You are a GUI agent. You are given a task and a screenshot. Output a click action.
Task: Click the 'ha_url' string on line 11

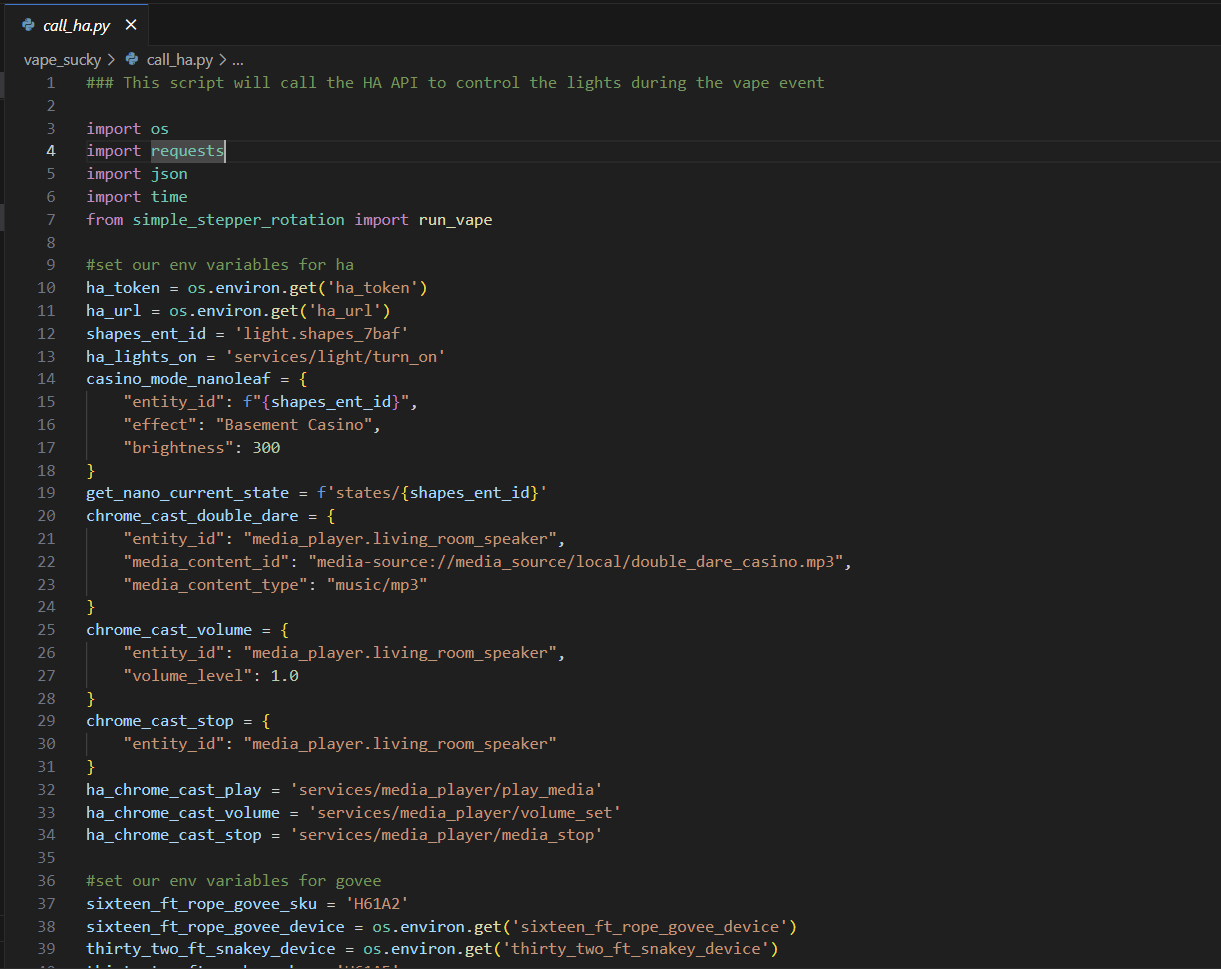(x=345, y=311)
